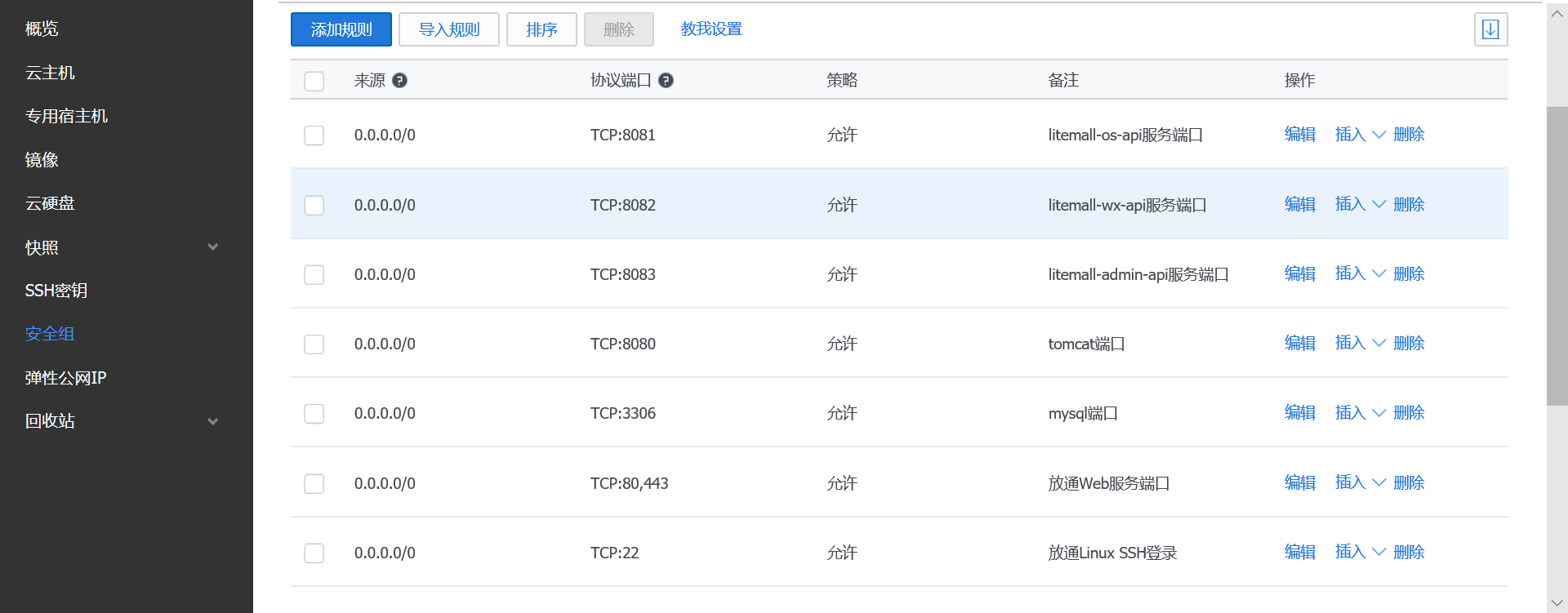Open 插入 dropdown for TCP:8082 rule
Viewport: 1568px width, 613px height.
(1360, 204)
